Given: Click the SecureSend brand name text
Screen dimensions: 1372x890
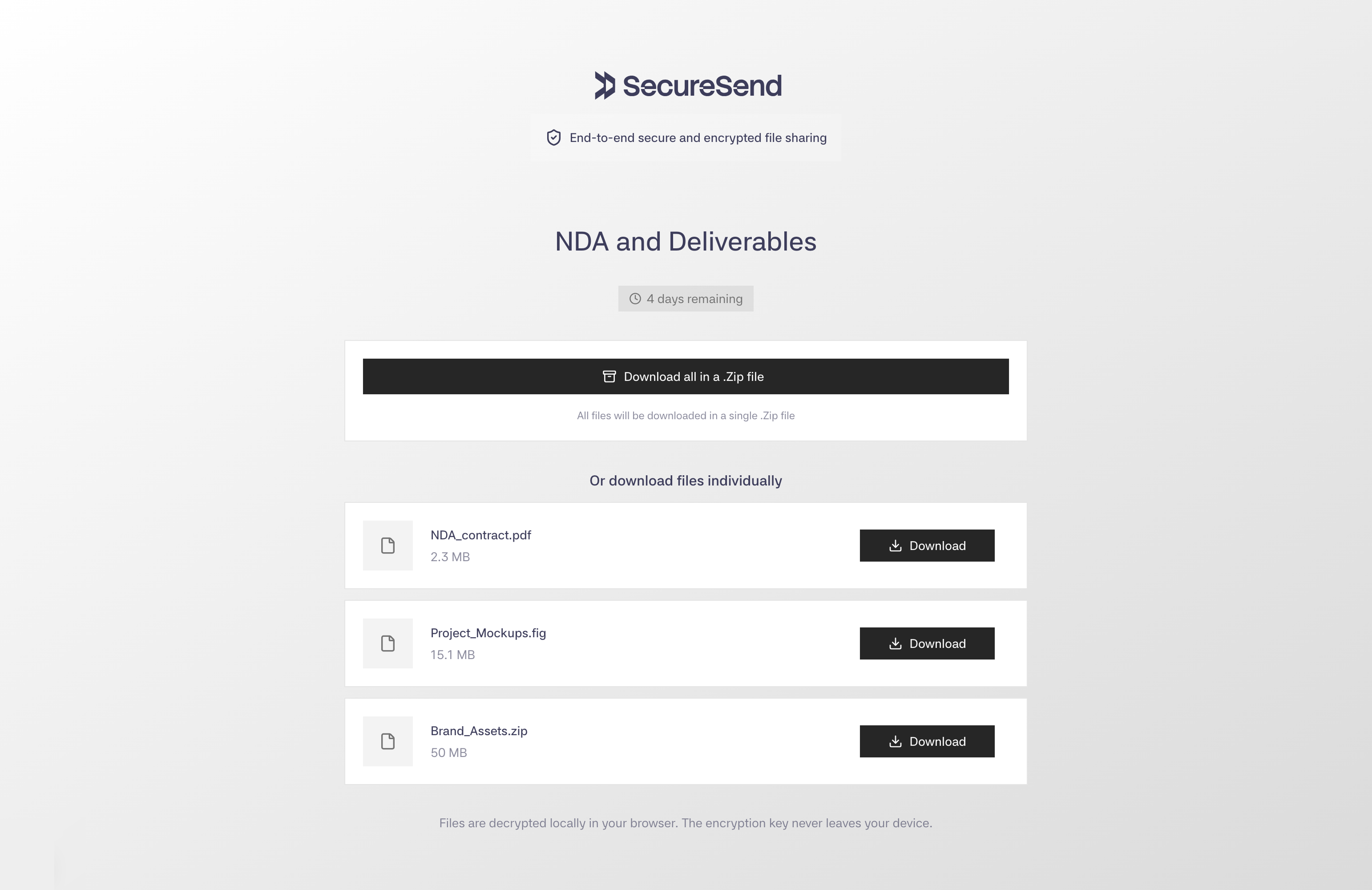Looking at the screenshot, I should tap(702, 86).
